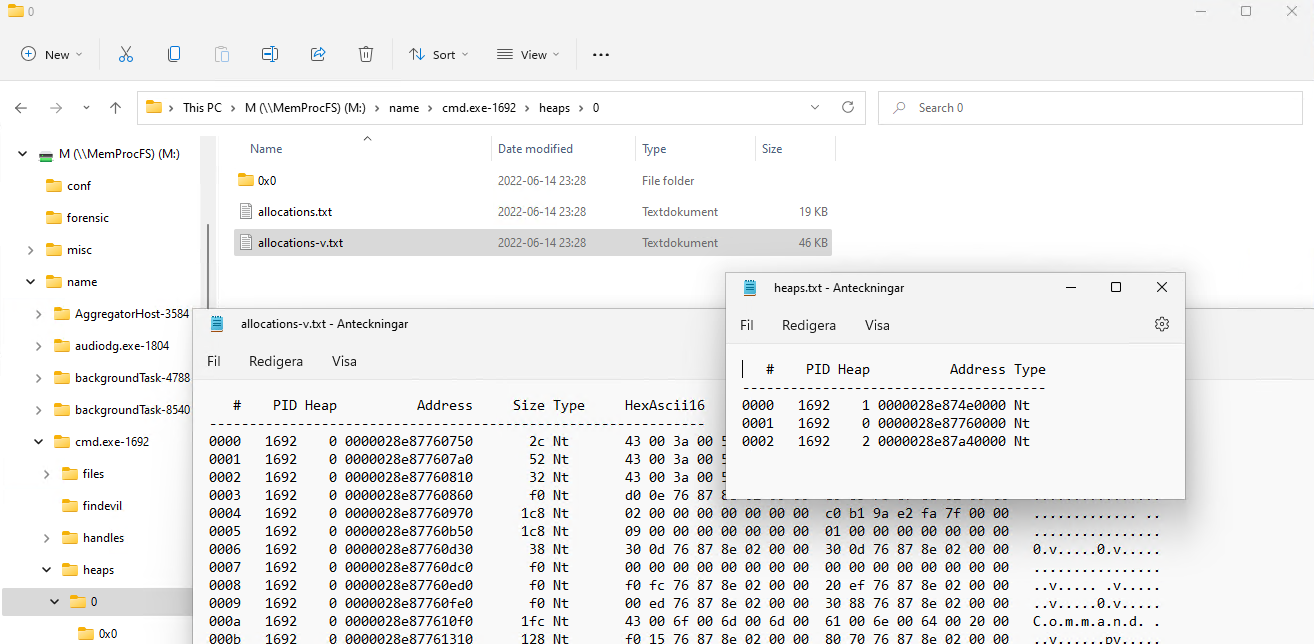Click the Share icon in toolbar
The height and width of the screenshot is (644, 1314).
coord(318,55)
